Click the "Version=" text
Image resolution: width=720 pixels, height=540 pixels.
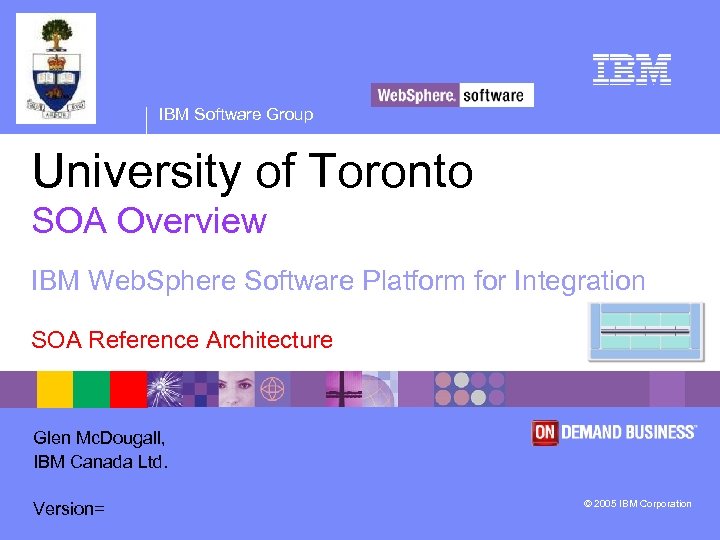pyautogui.click(x=69, y=509)
